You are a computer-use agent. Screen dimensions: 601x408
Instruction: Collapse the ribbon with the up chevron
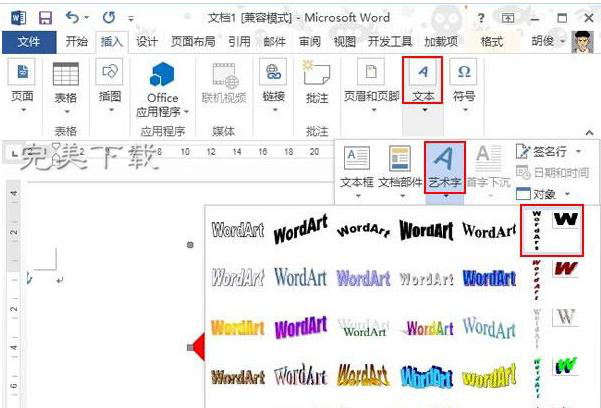tap(589, 133)
